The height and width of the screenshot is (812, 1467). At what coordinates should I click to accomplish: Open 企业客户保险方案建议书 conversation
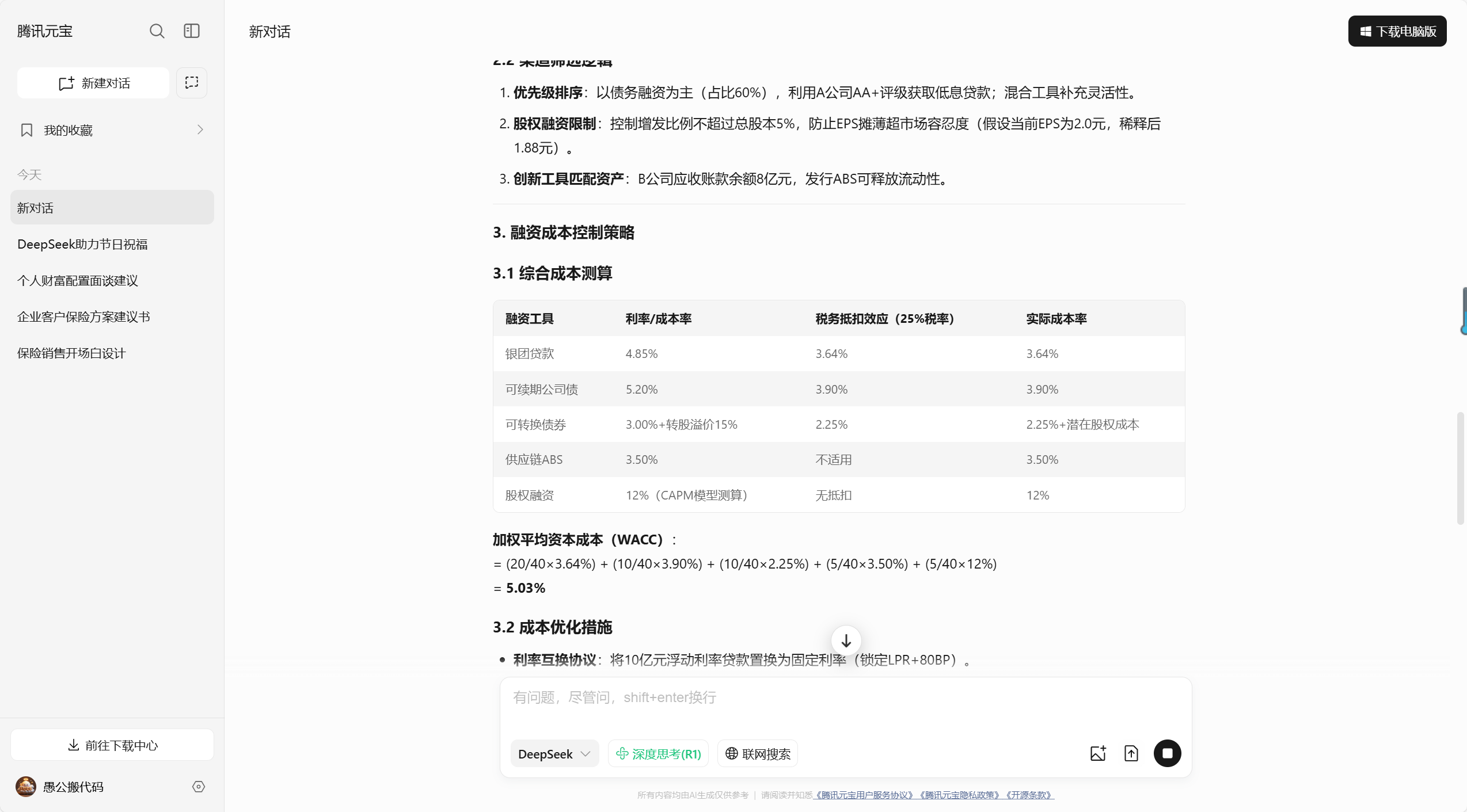tap(83, 317)
